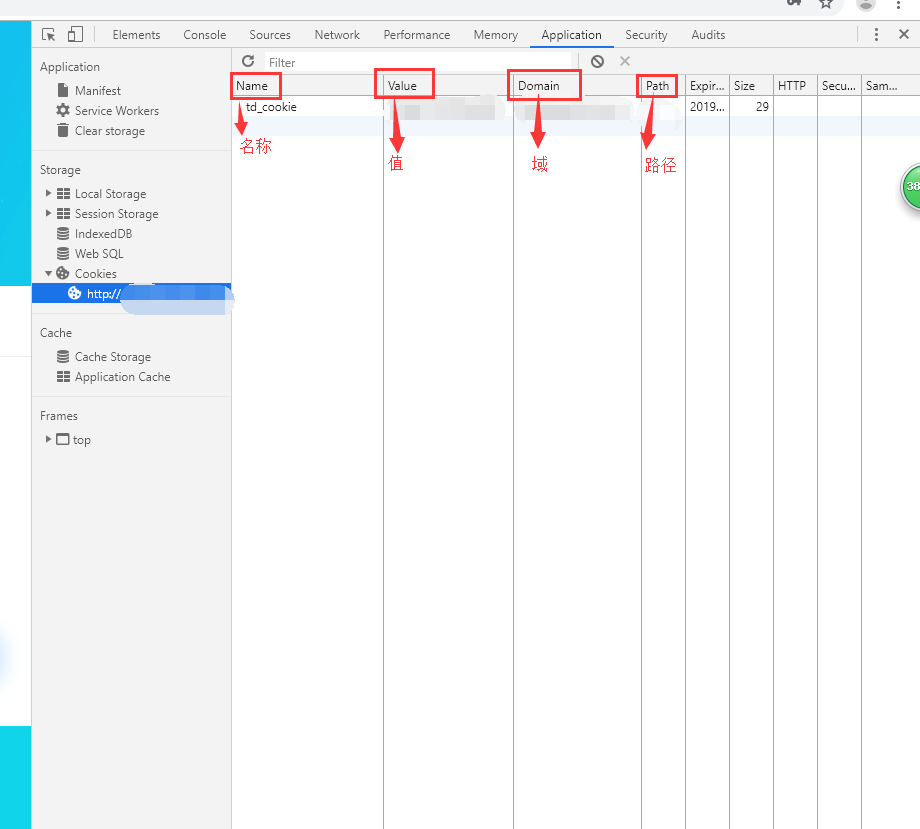Delete the selected cookie with the X icon
Image resolution: width=920 pixels, height=829 pixels.
tap(625, 61)
